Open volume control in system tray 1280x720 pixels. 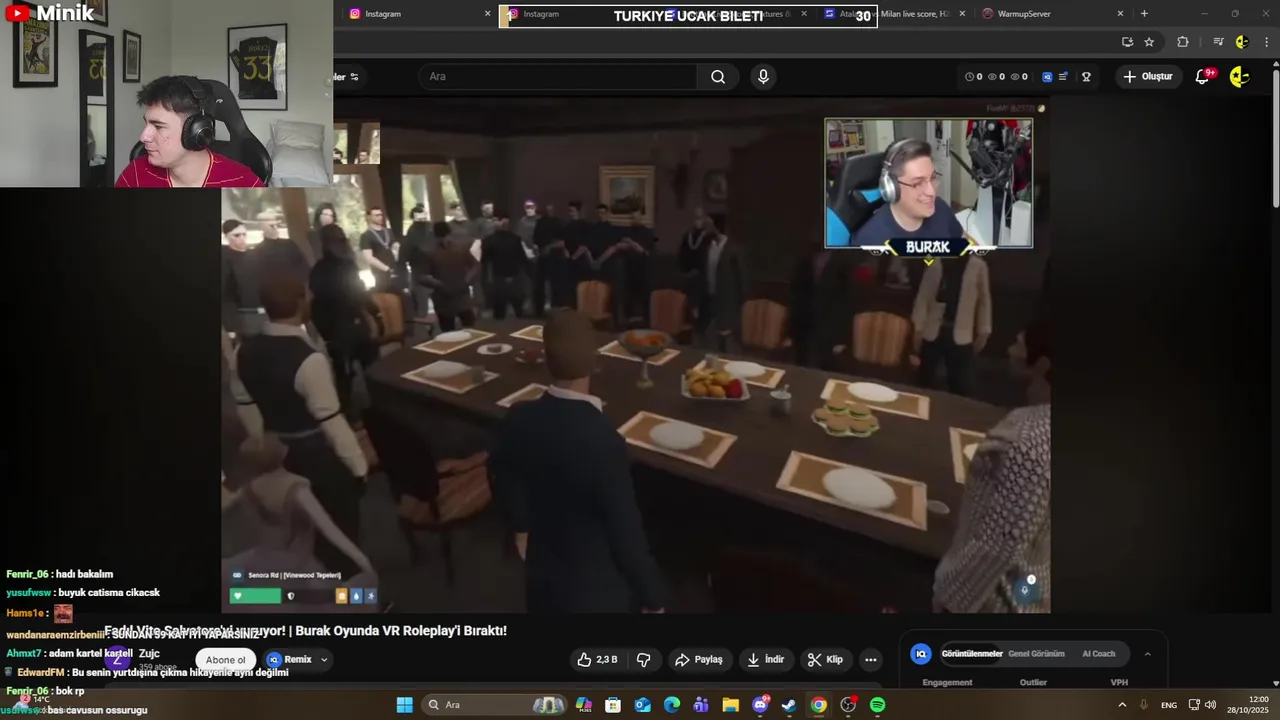pos(1211,705)
